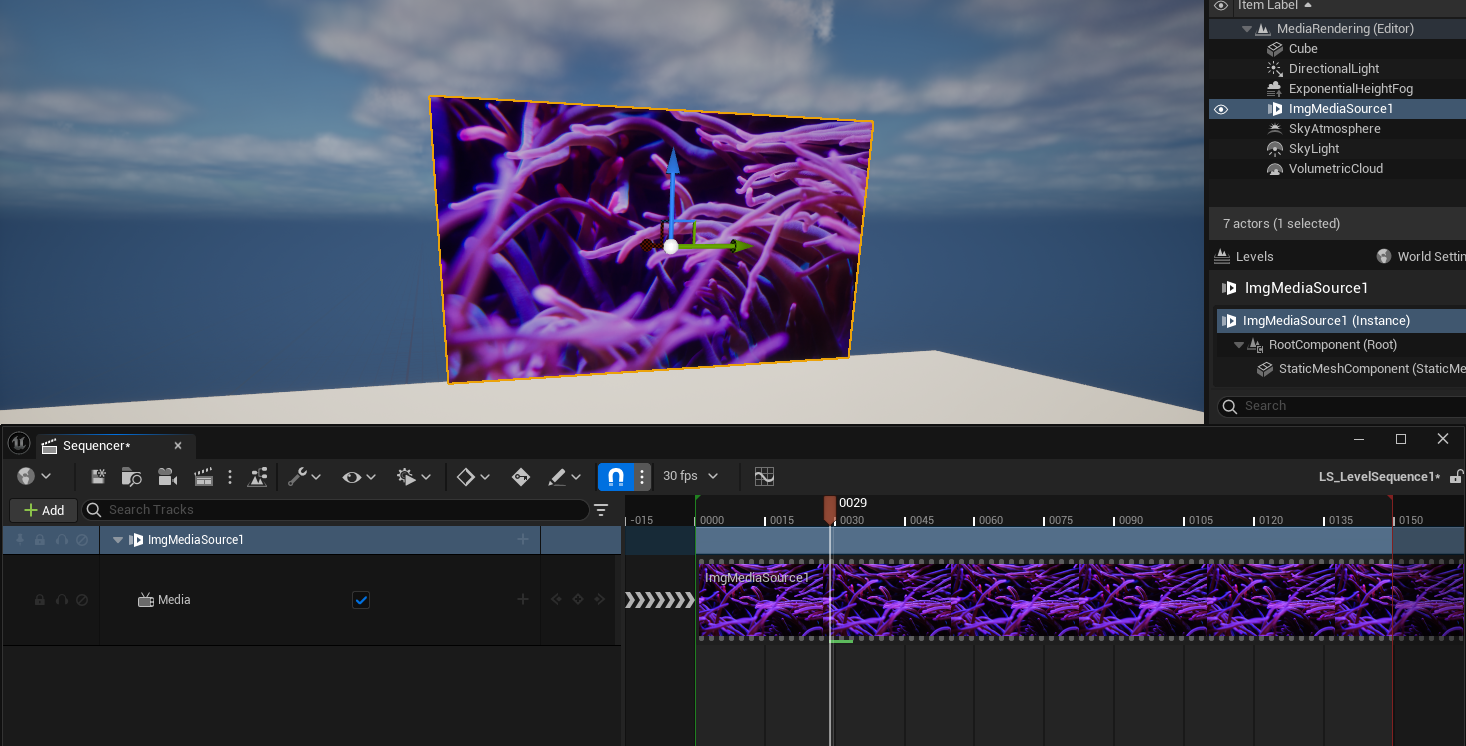This screenshot has width=1466, height=746.
Task: Click the Search Tracks input field
Action: coord(335,510)
